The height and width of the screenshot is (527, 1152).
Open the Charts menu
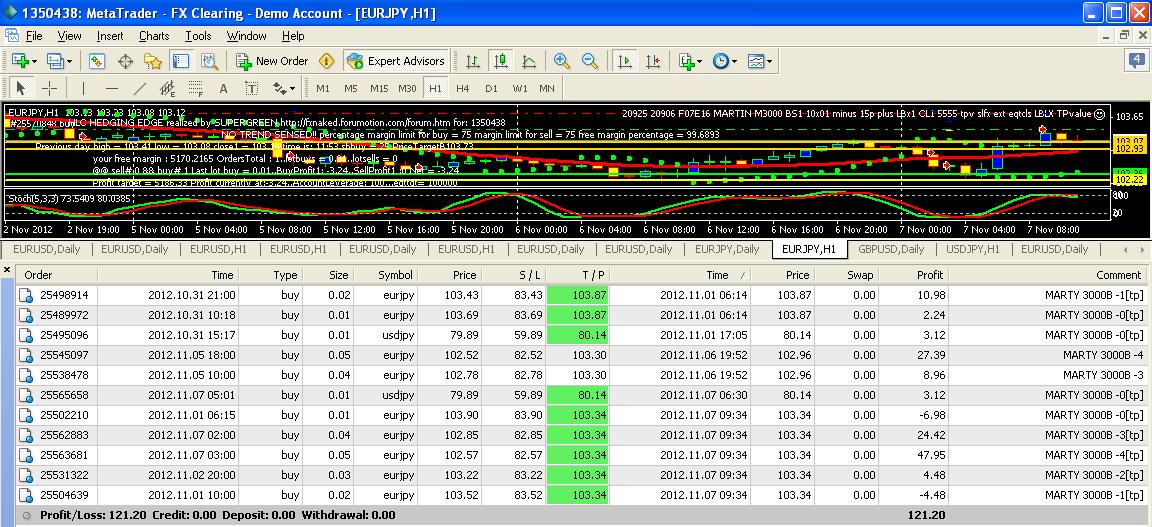[x=154, y=35]
